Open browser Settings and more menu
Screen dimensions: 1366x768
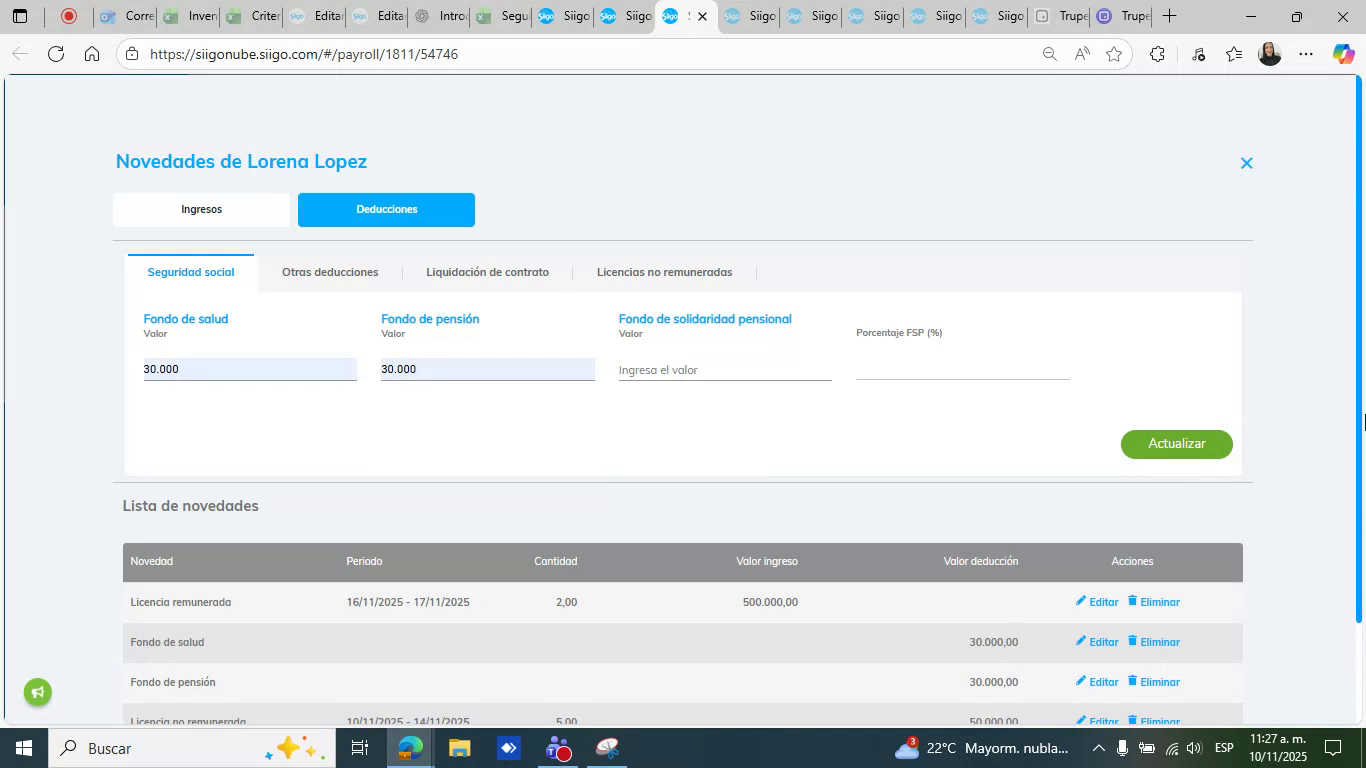tap(1306, 54)
